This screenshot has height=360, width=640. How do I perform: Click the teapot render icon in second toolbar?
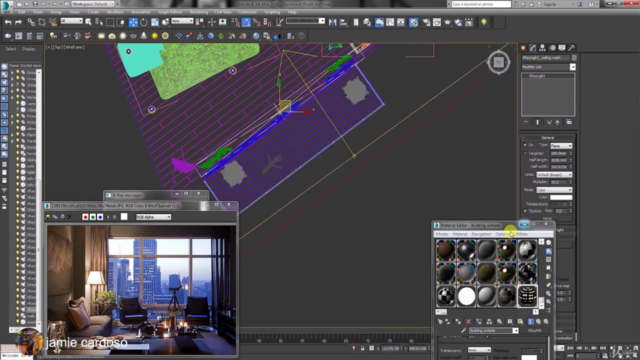(x=8, y=36)
